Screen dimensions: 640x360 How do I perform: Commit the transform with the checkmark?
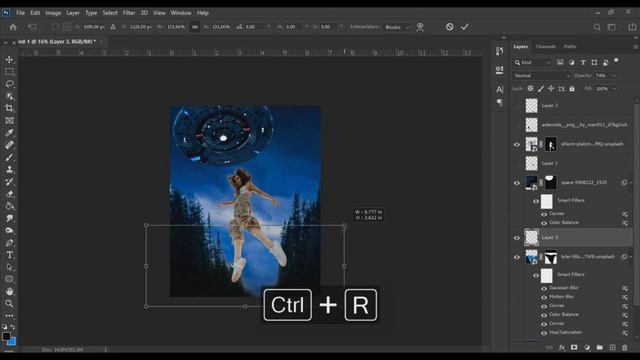(x=464, y=27)
